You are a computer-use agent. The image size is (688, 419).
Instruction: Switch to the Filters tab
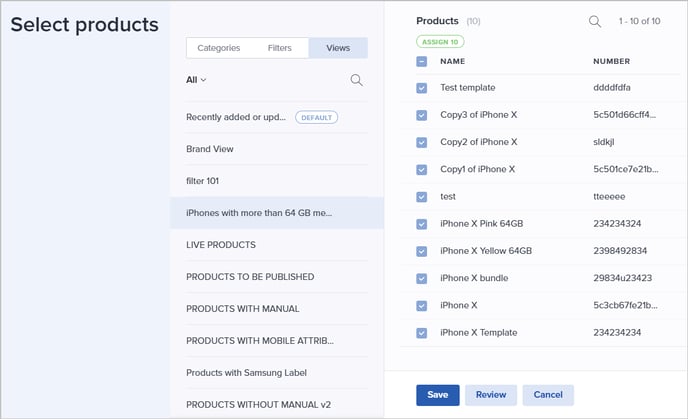click(x=280, y=48)
